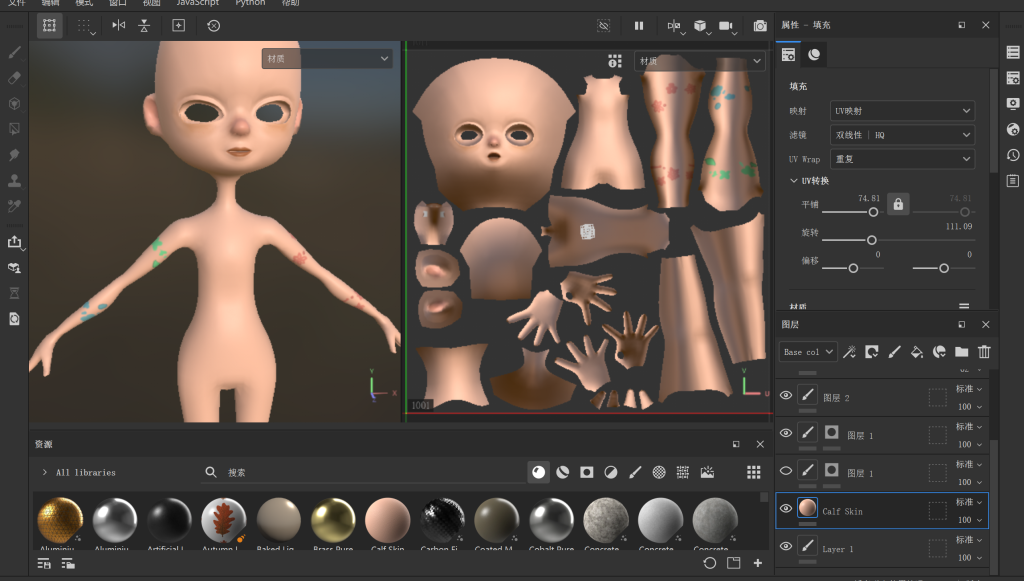
Task: Add an effect with the magic wand icon
Action: point(849,352)
